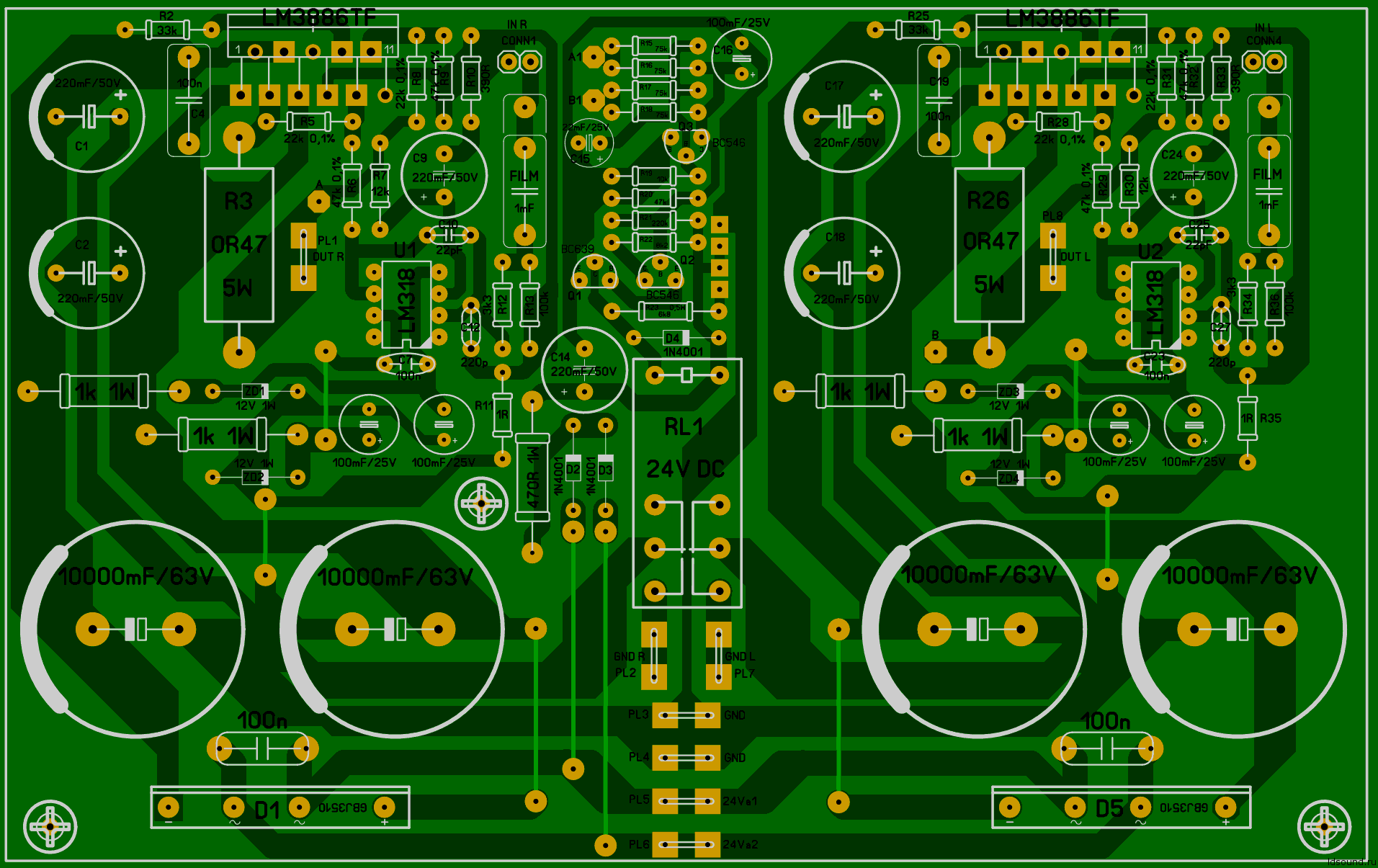Click the R10 390R resistor
1378x868 pixels.
470,79
